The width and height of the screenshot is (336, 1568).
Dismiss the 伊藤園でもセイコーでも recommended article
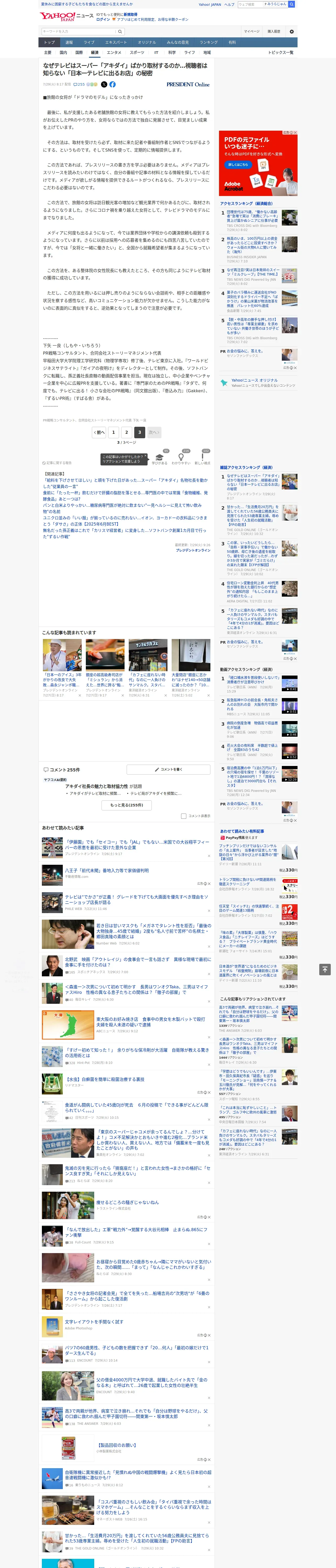click(x=209, y=856)
